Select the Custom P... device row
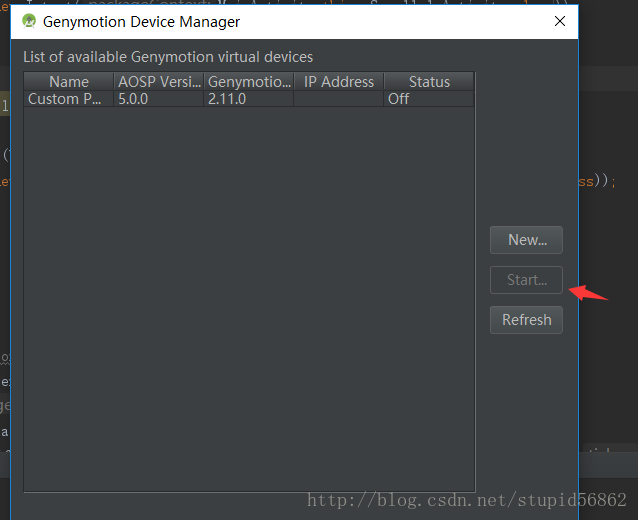The width and height of the screenshot is (638, 520). 249,99
